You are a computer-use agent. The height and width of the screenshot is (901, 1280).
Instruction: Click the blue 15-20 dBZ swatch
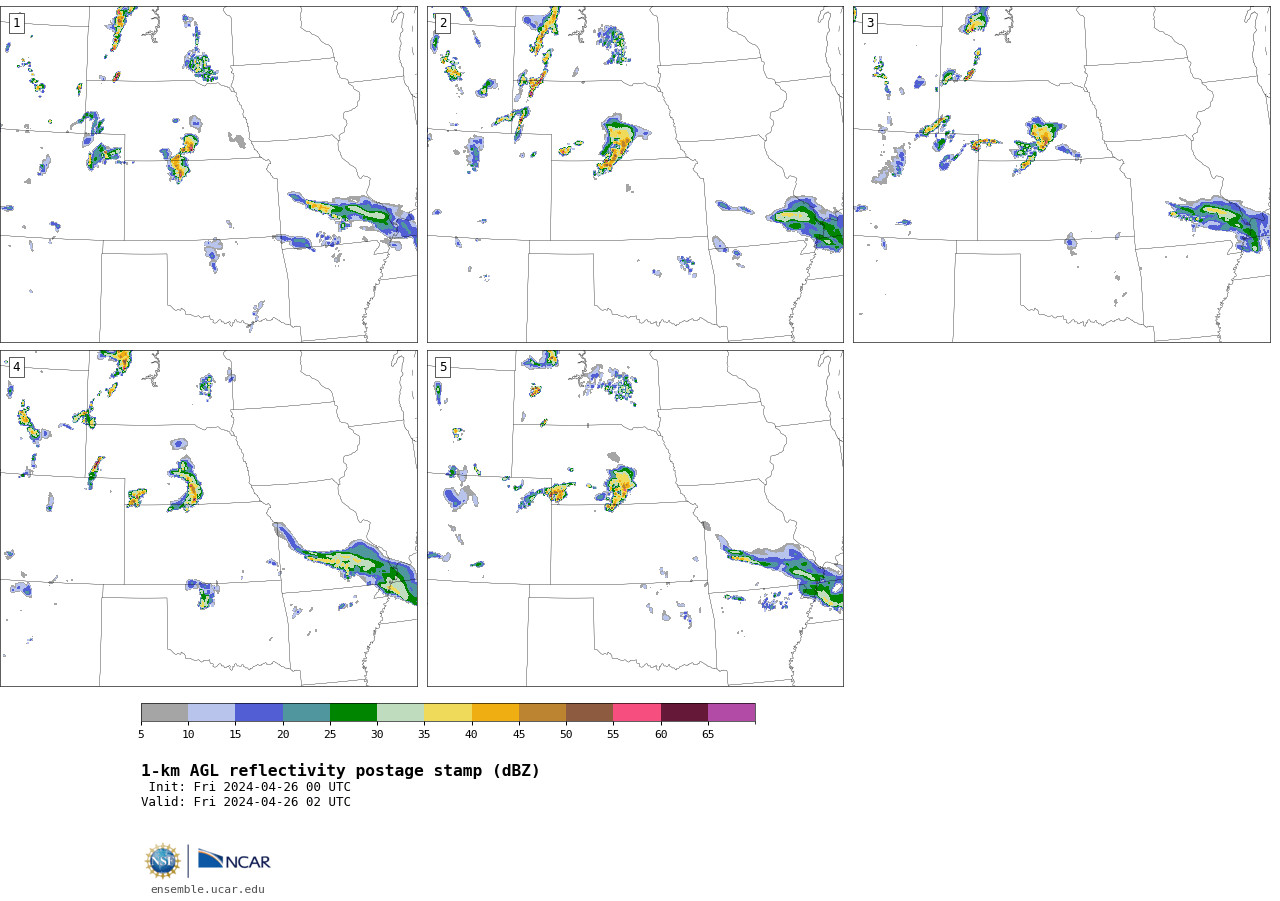(259, 713)
